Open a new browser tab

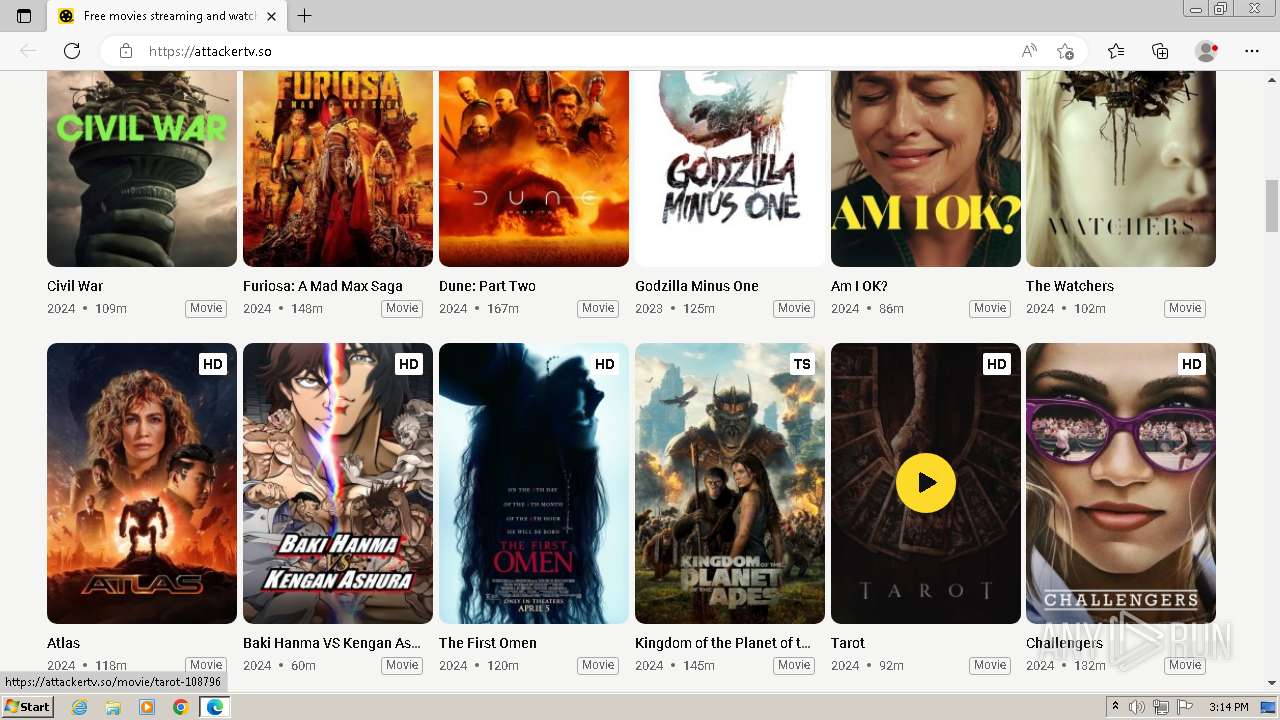[x=305, y=16]
